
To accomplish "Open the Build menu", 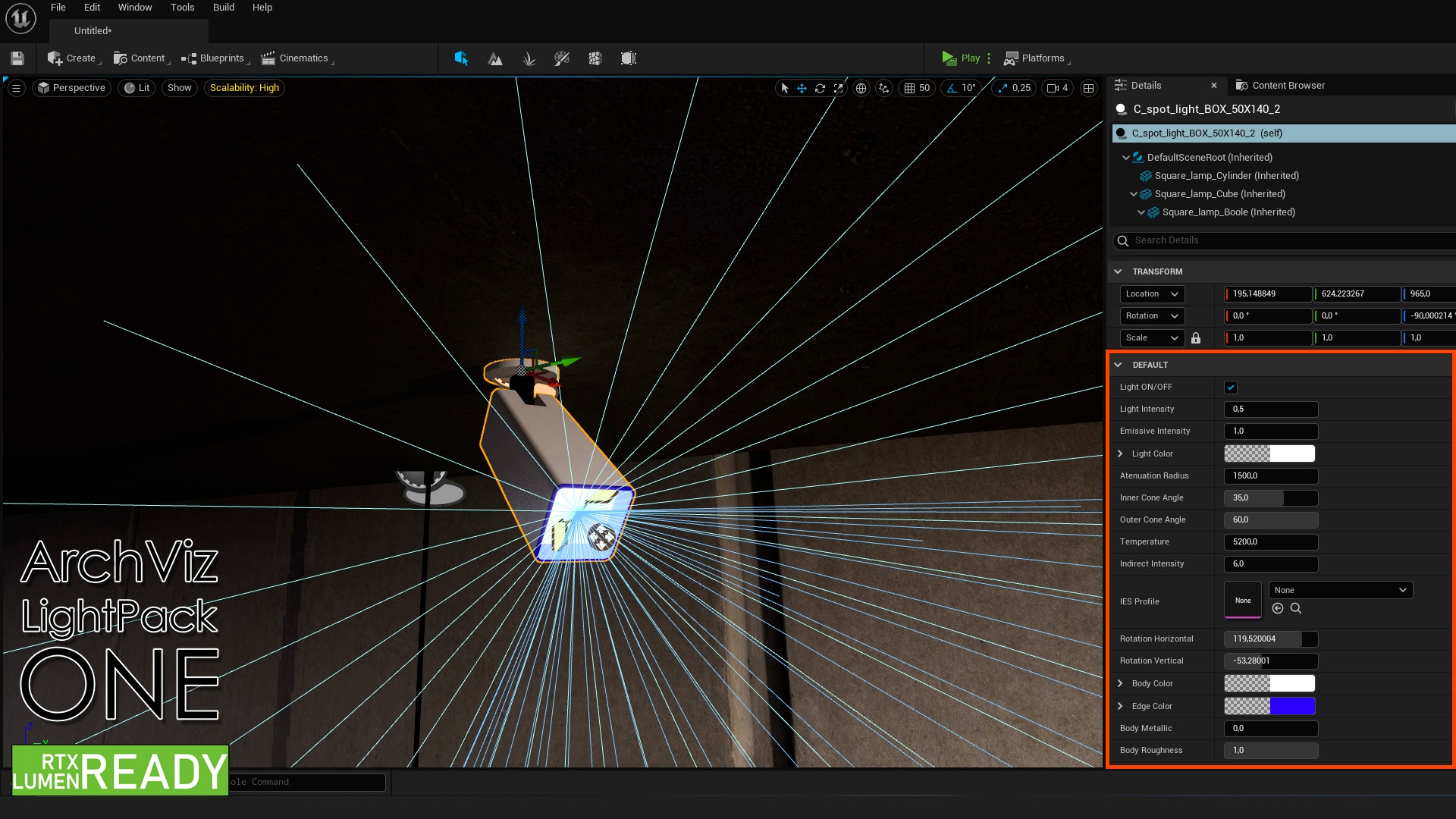I will (223, 7).
